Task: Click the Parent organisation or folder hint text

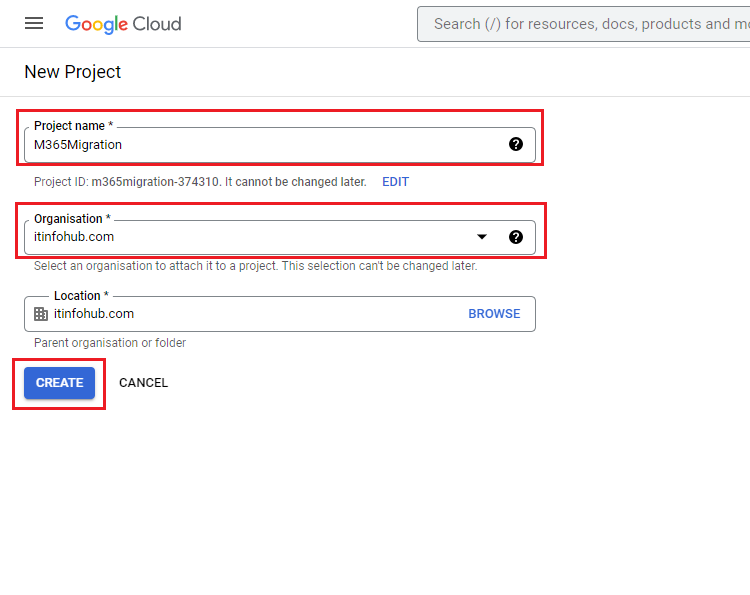Action: coord(110,343)
